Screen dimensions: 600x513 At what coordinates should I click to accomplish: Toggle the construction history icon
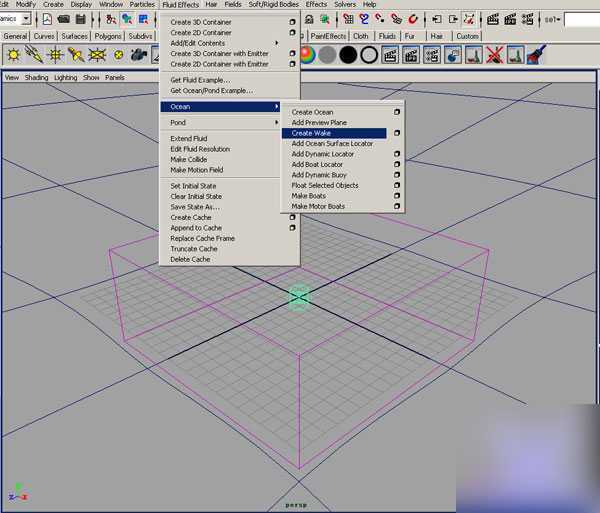(469, 19)
